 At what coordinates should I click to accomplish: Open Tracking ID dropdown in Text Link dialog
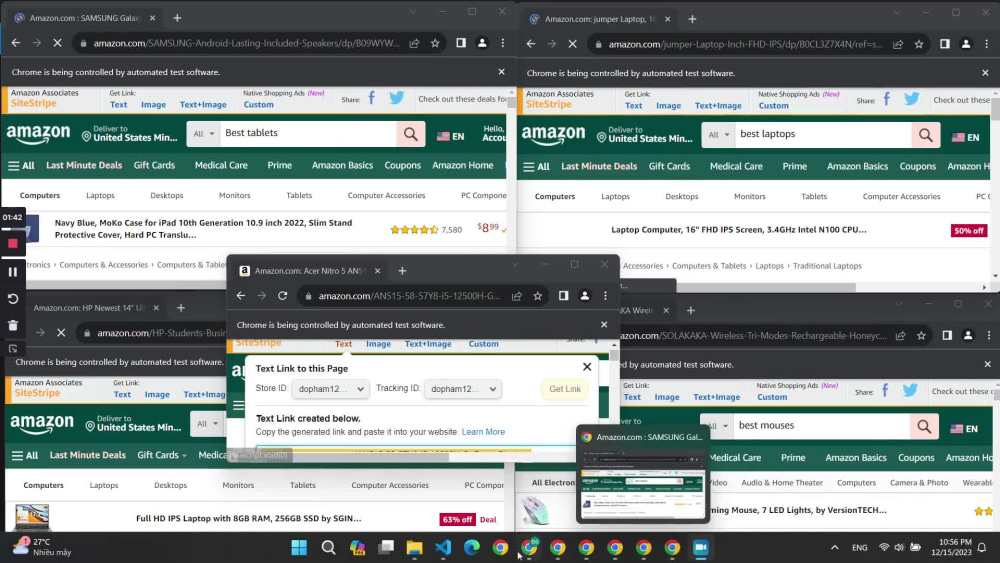point(463,389)
